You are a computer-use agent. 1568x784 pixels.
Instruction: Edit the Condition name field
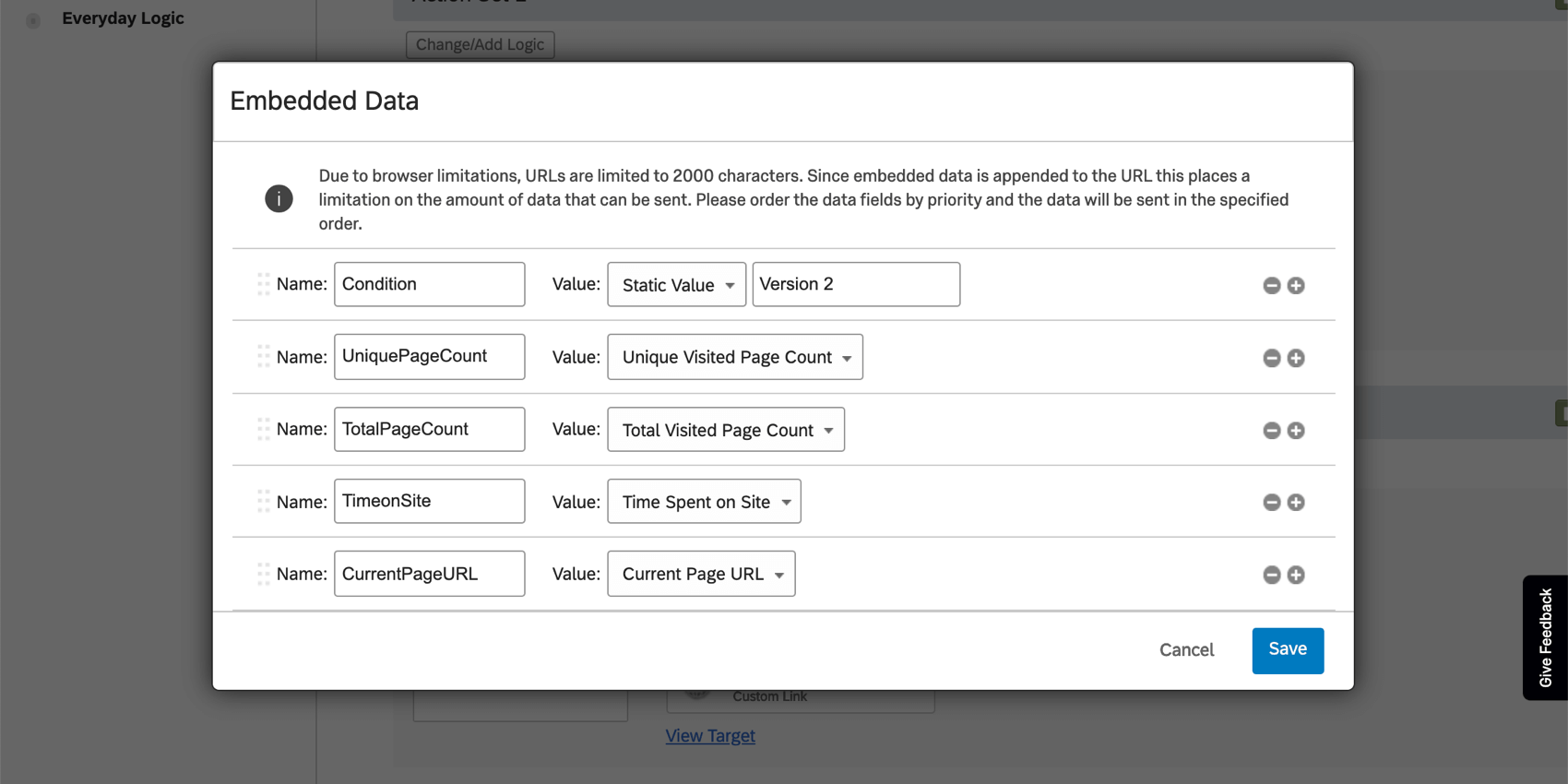[x=429, y=284]
